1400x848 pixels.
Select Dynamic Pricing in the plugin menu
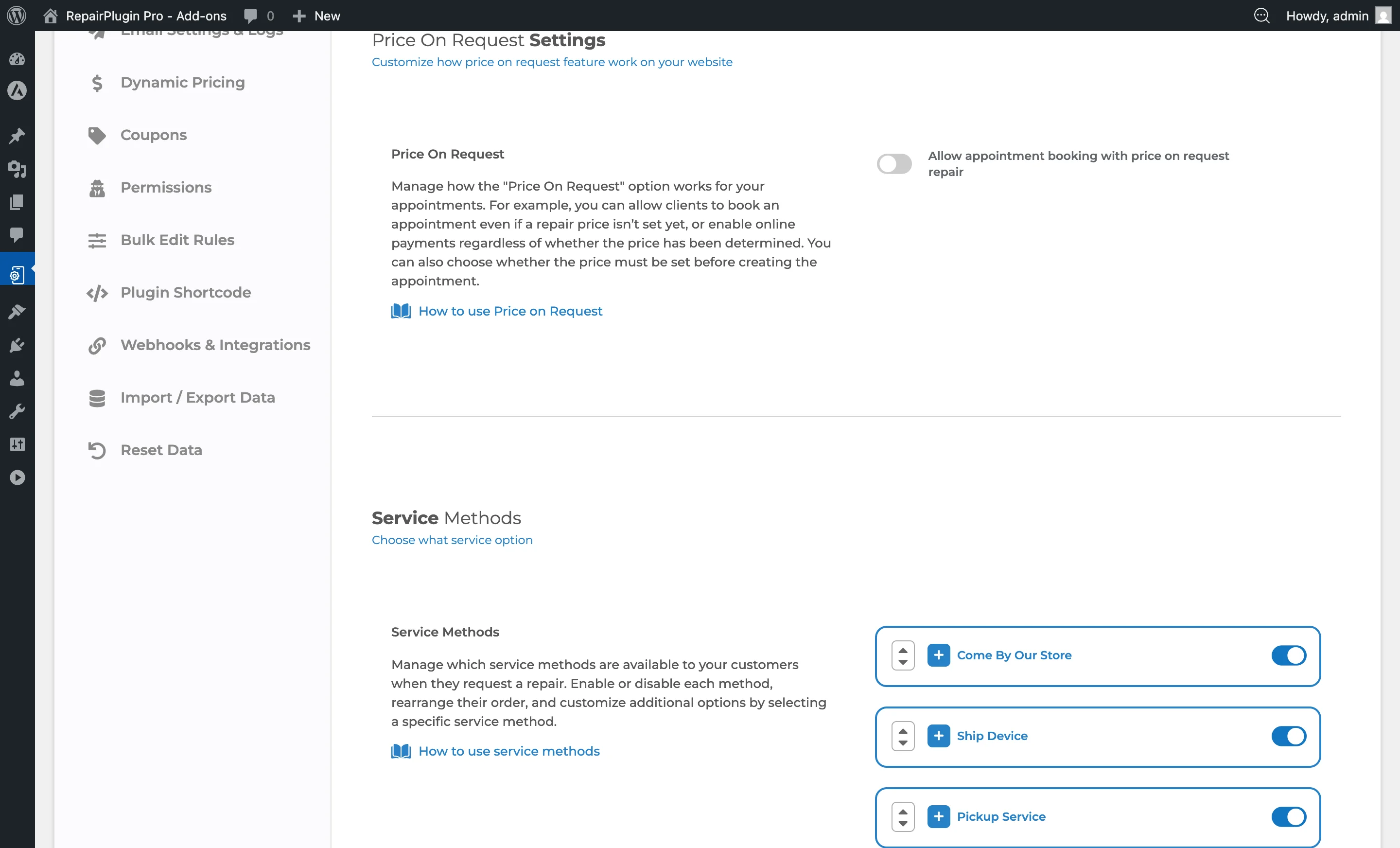(182, 82)
